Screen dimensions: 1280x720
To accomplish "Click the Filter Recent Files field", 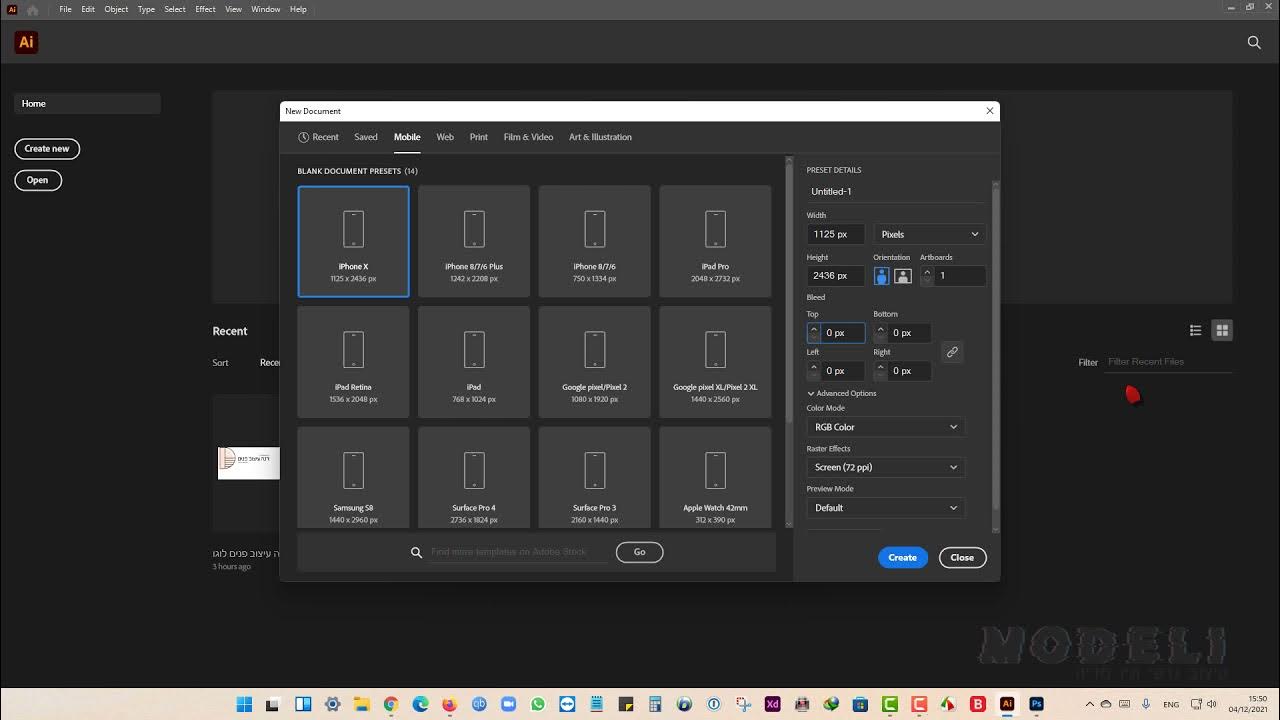I will click(x=1168, y=362).
